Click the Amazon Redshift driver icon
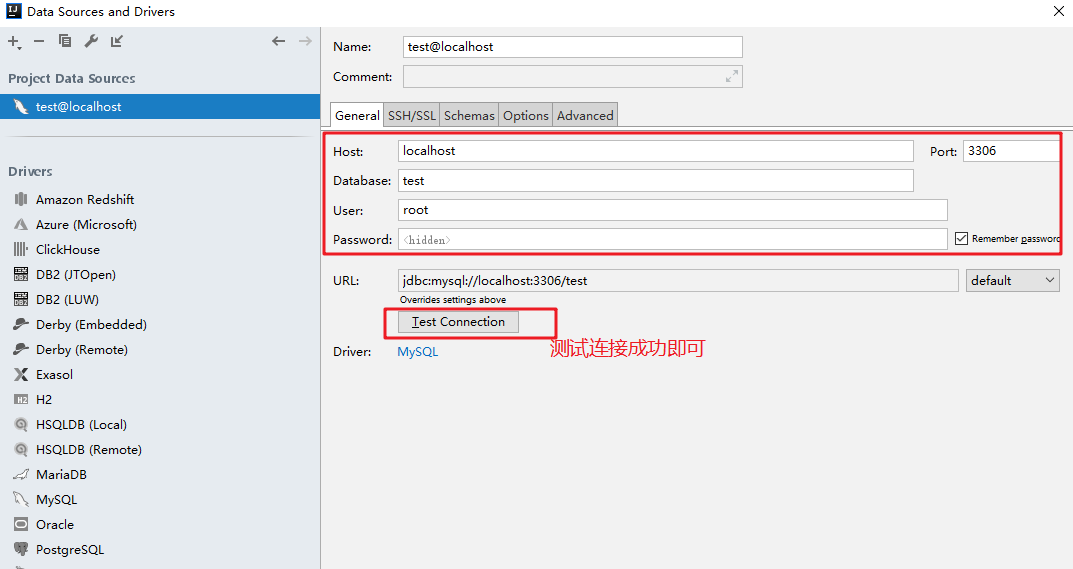This screenshot has height=569, width=1073. click(21, 199)
